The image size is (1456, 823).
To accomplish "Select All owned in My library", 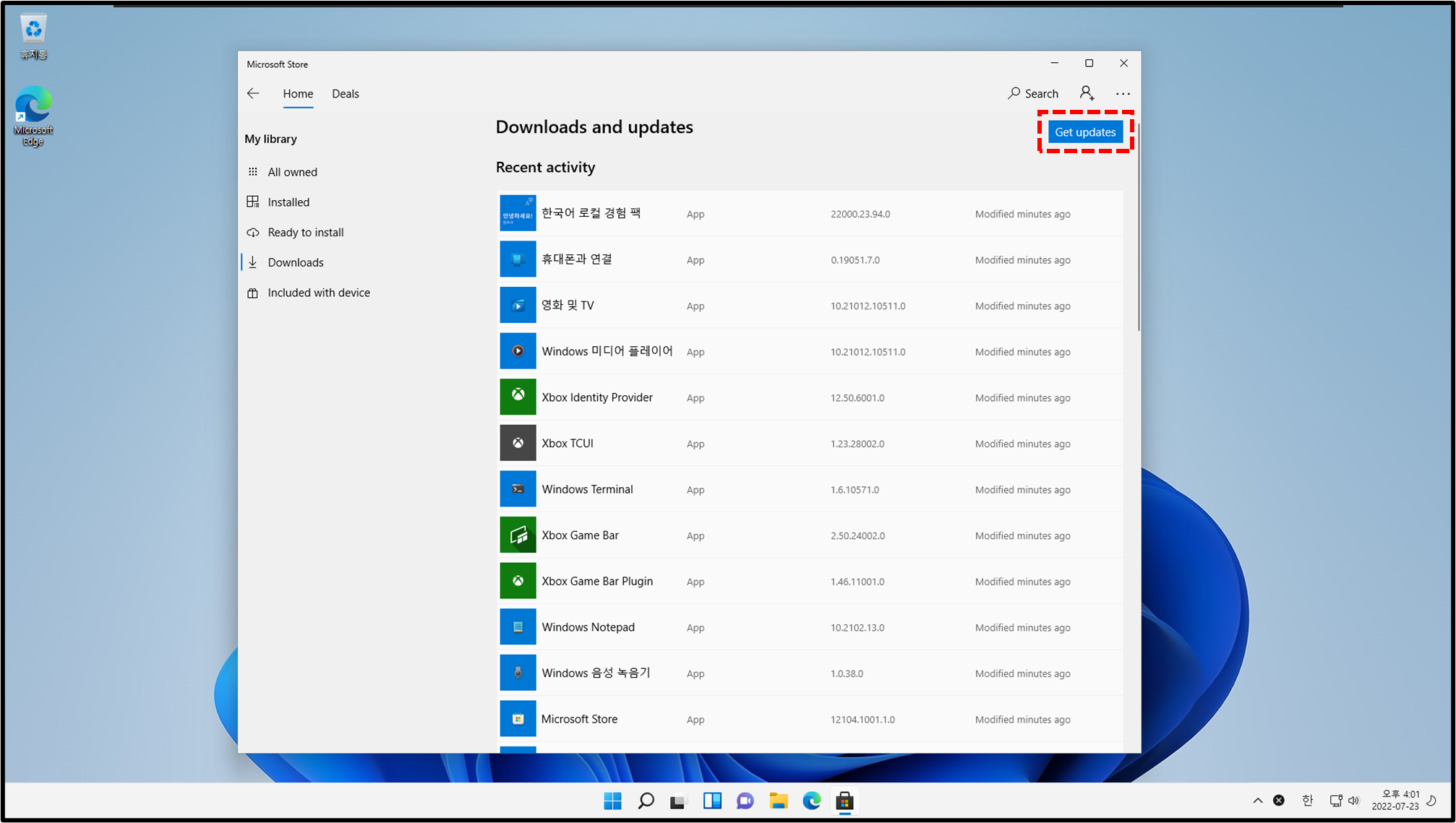I will [292, 172].
